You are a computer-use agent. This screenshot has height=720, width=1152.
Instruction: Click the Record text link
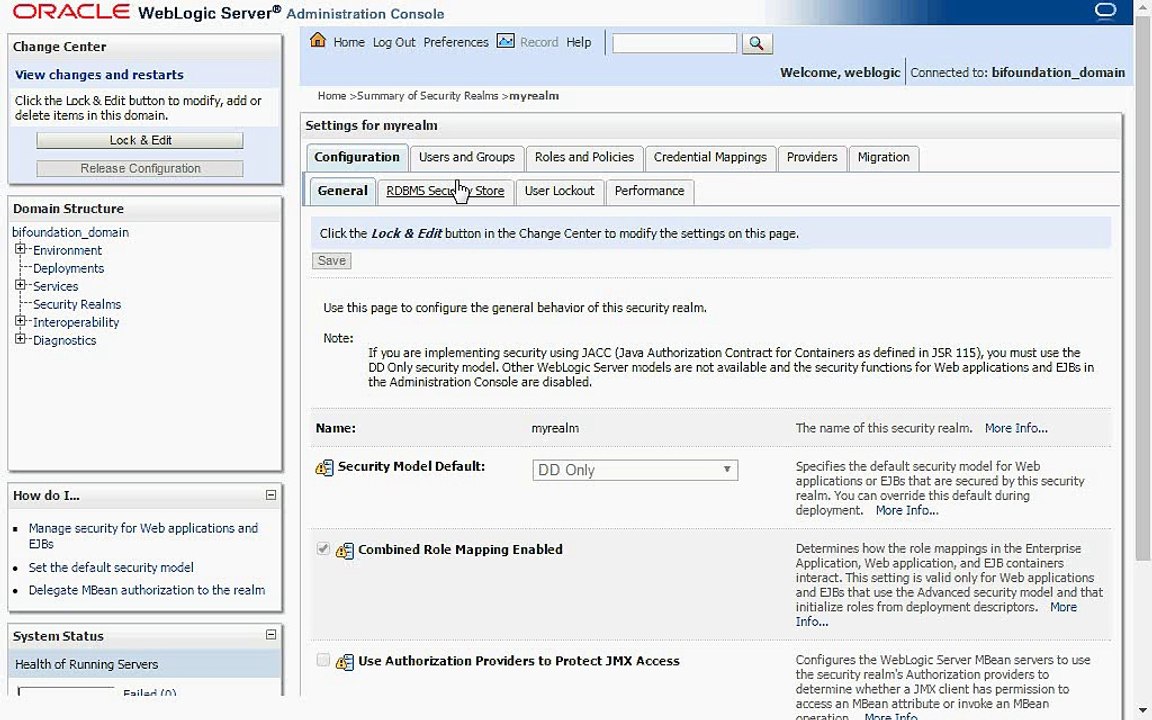(539, 43)
